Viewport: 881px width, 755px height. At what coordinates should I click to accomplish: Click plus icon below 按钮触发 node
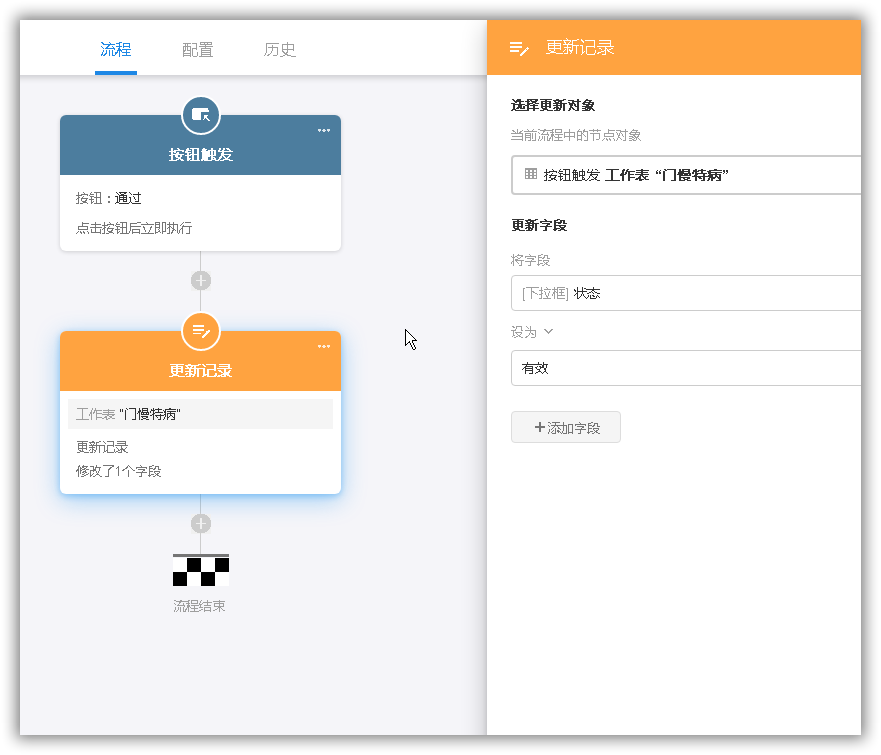201,281
